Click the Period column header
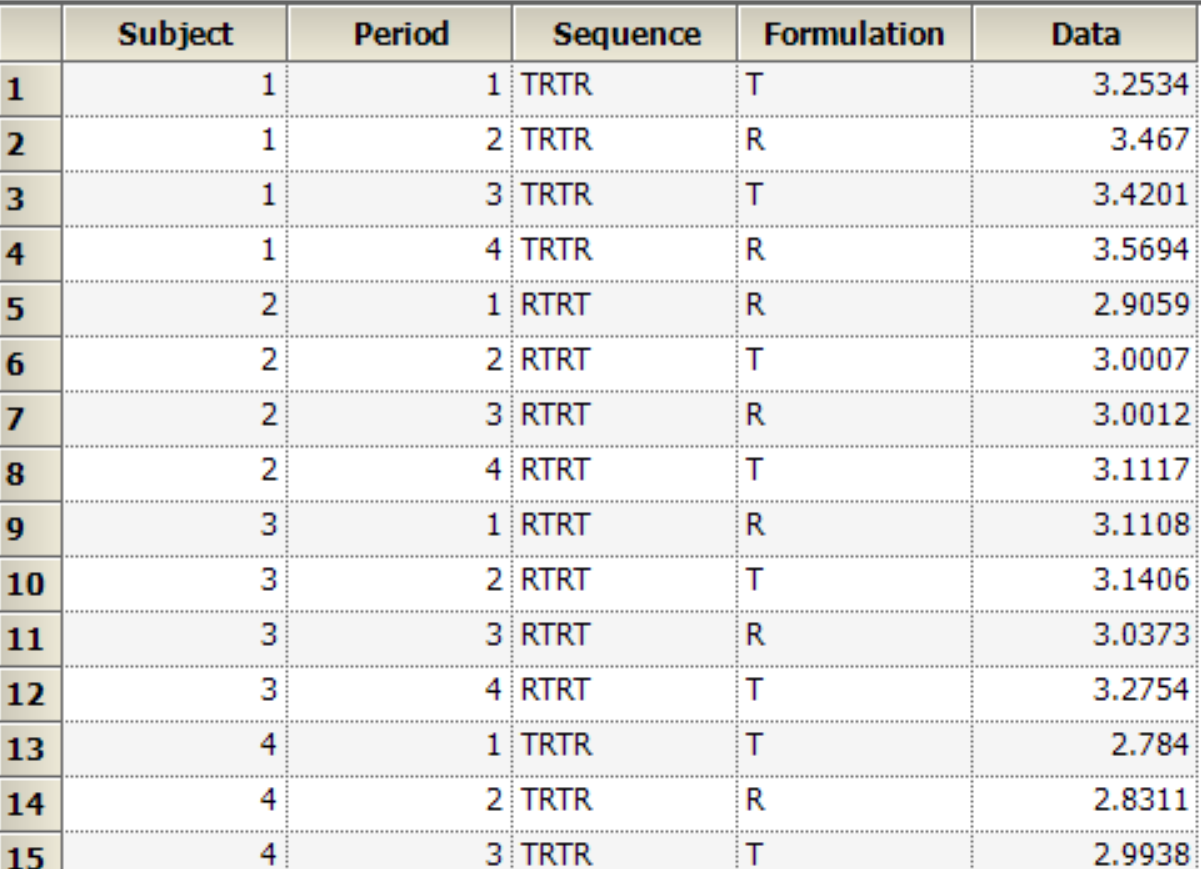The image size is (1201, 869). 400,34
